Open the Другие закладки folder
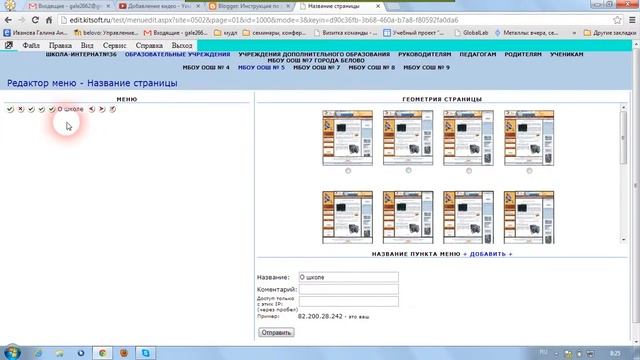The width and height of the screenshot is (640, 360). click(610, 33)
